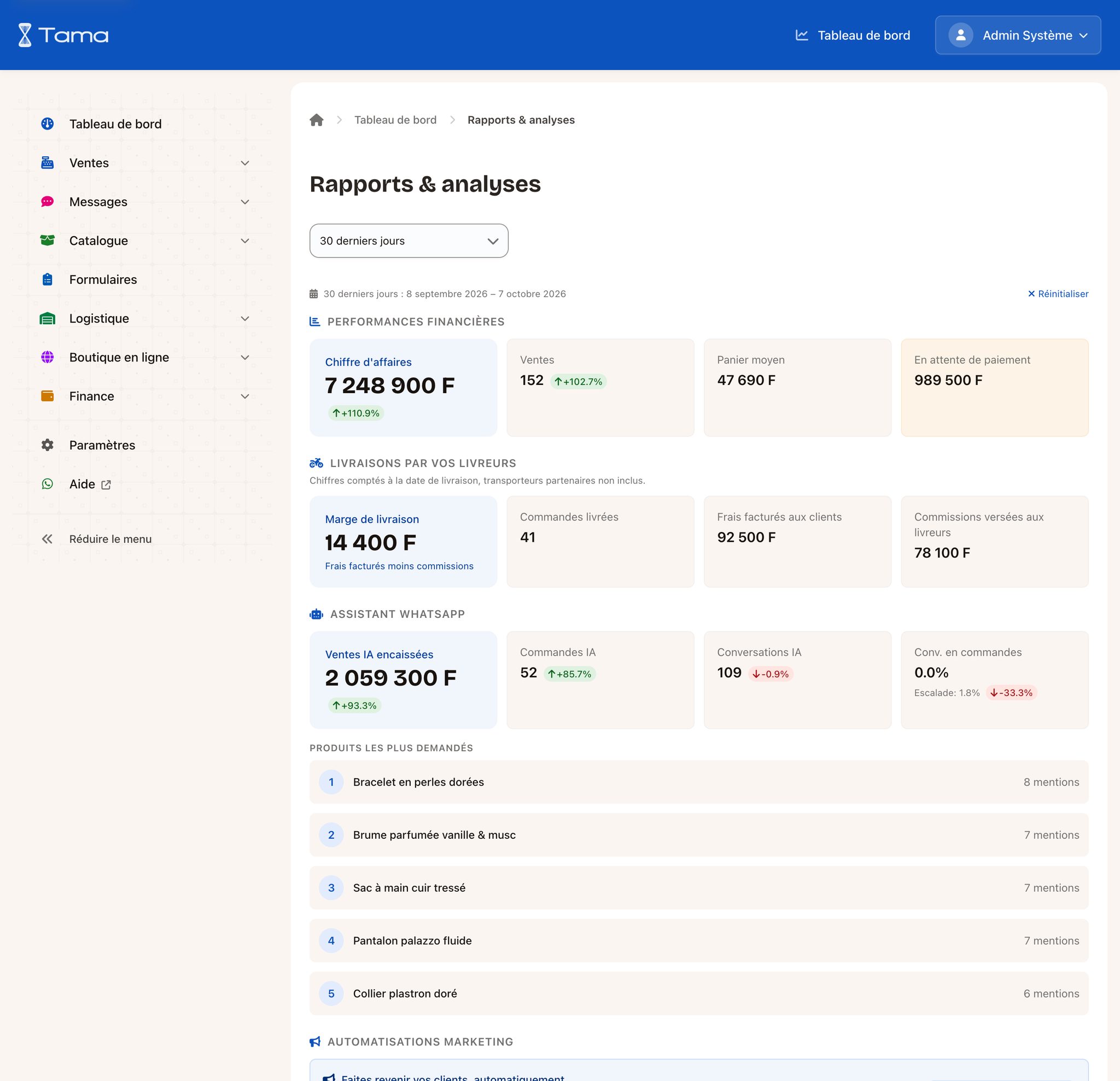Select the Chiffre d'affaires card
The image size is (1120, 1081).
403,387
